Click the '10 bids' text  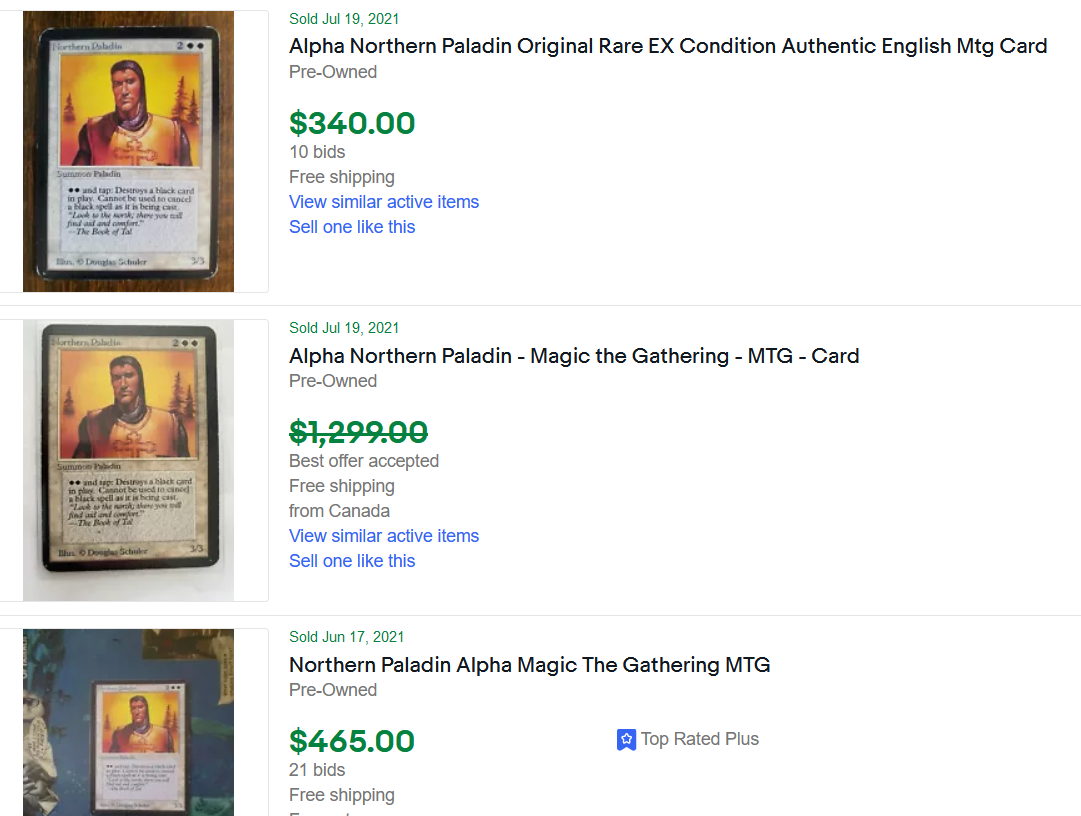pos(317,152)
